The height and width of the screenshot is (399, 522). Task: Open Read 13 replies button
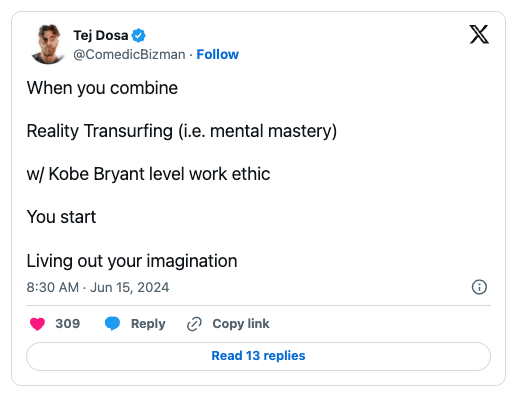pos(258,356)
